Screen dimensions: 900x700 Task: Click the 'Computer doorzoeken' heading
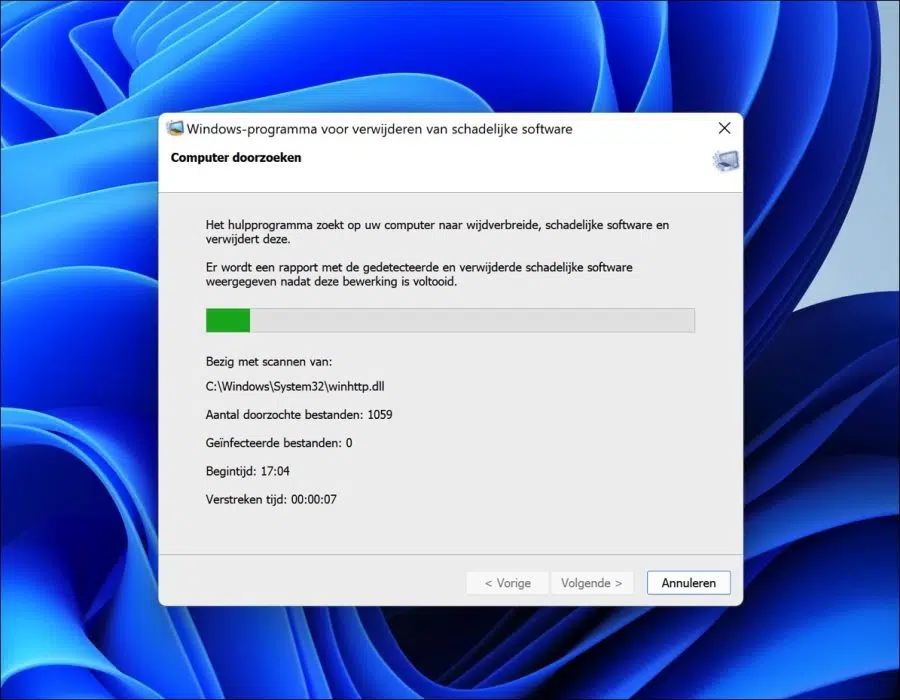pyautogui.click(x=236, y=157)
